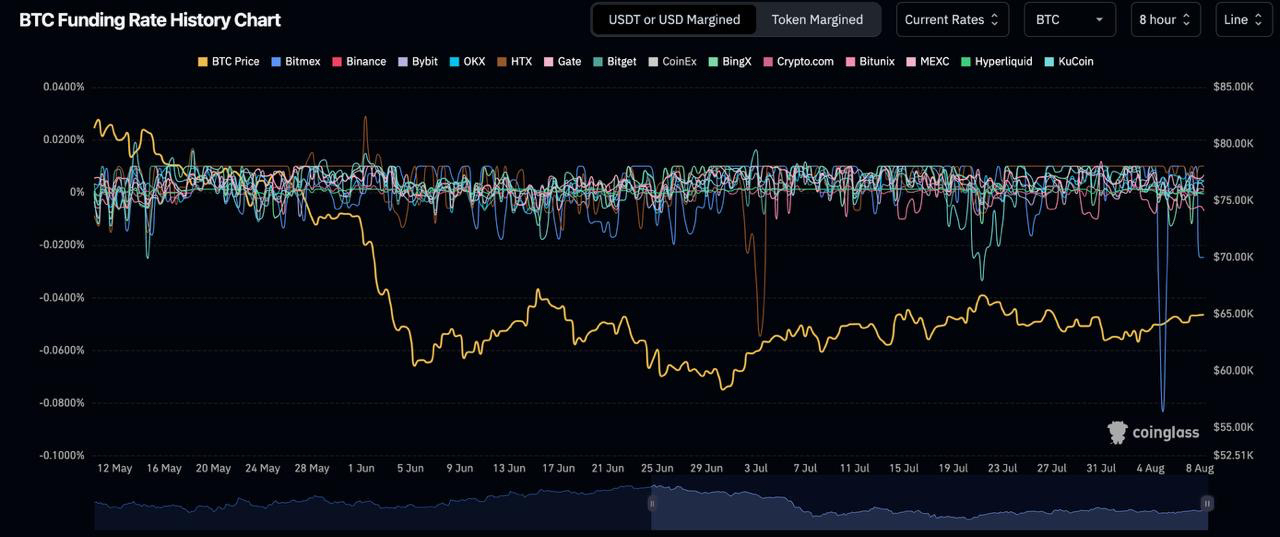Click the $52.51K right axis label

tap(1233, 455)
